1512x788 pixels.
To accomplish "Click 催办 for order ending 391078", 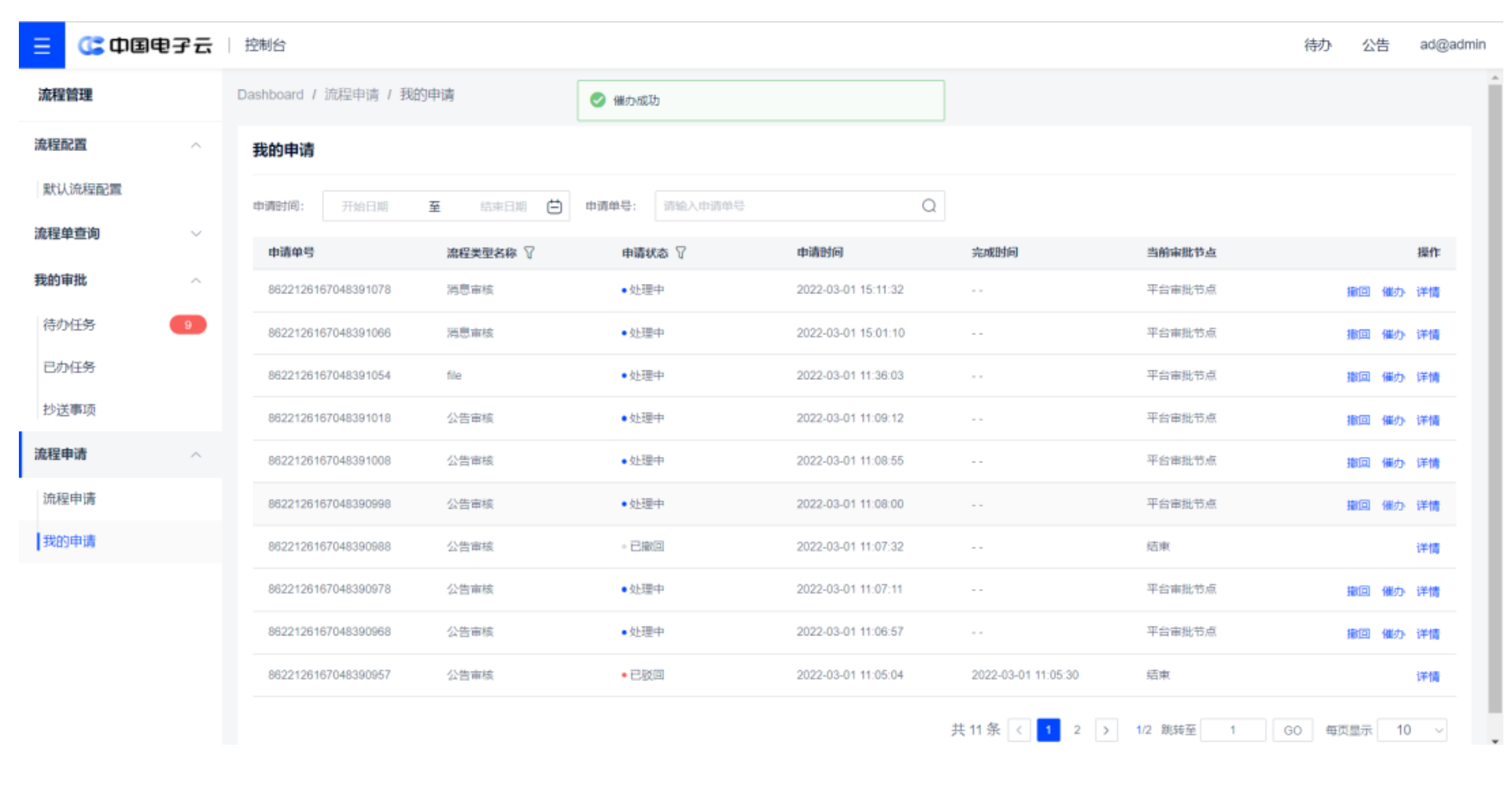I will (x=1393, y=292).
